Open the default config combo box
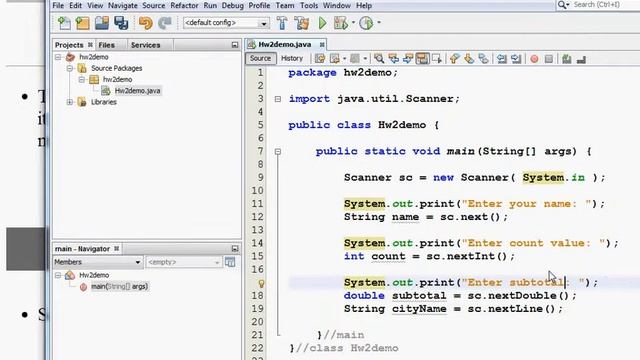Image resolution: width=640 pixels, height=360 pixels. [226, 23]
